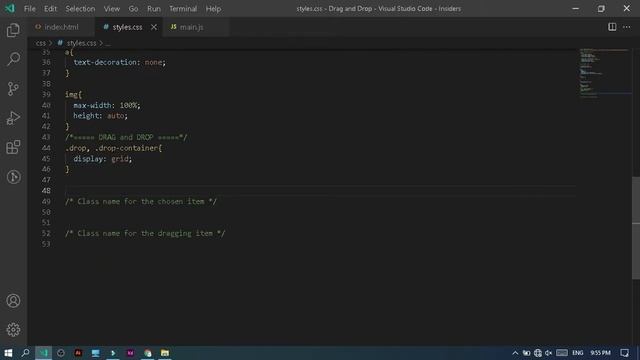Click the 'display: grid;' line
The width and height of the screenshot is (640, 360).
(x=102, y=159)
